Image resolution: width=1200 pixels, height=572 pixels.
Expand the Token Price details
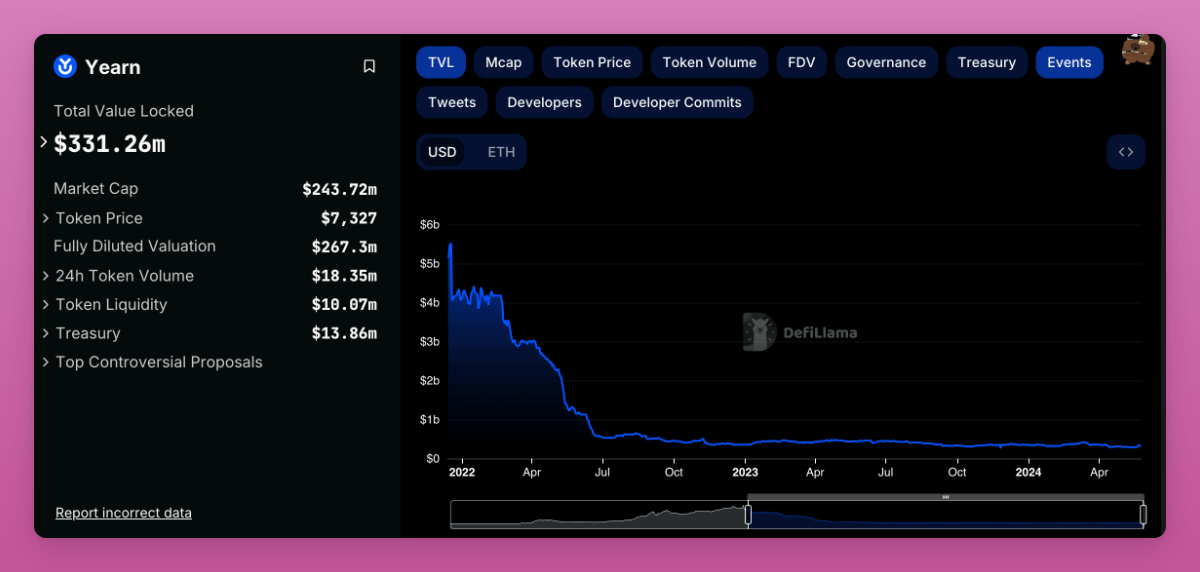tap(46, 218)
